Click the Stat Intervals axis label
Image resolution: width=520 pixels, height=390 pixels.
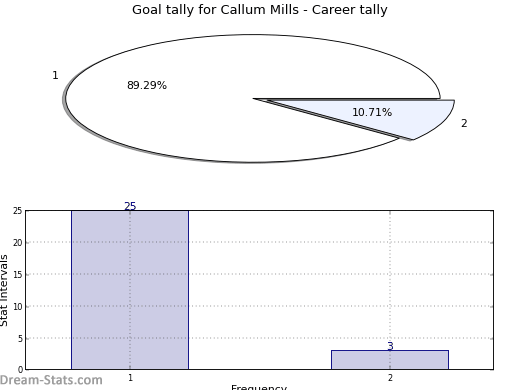click(4, 290)
